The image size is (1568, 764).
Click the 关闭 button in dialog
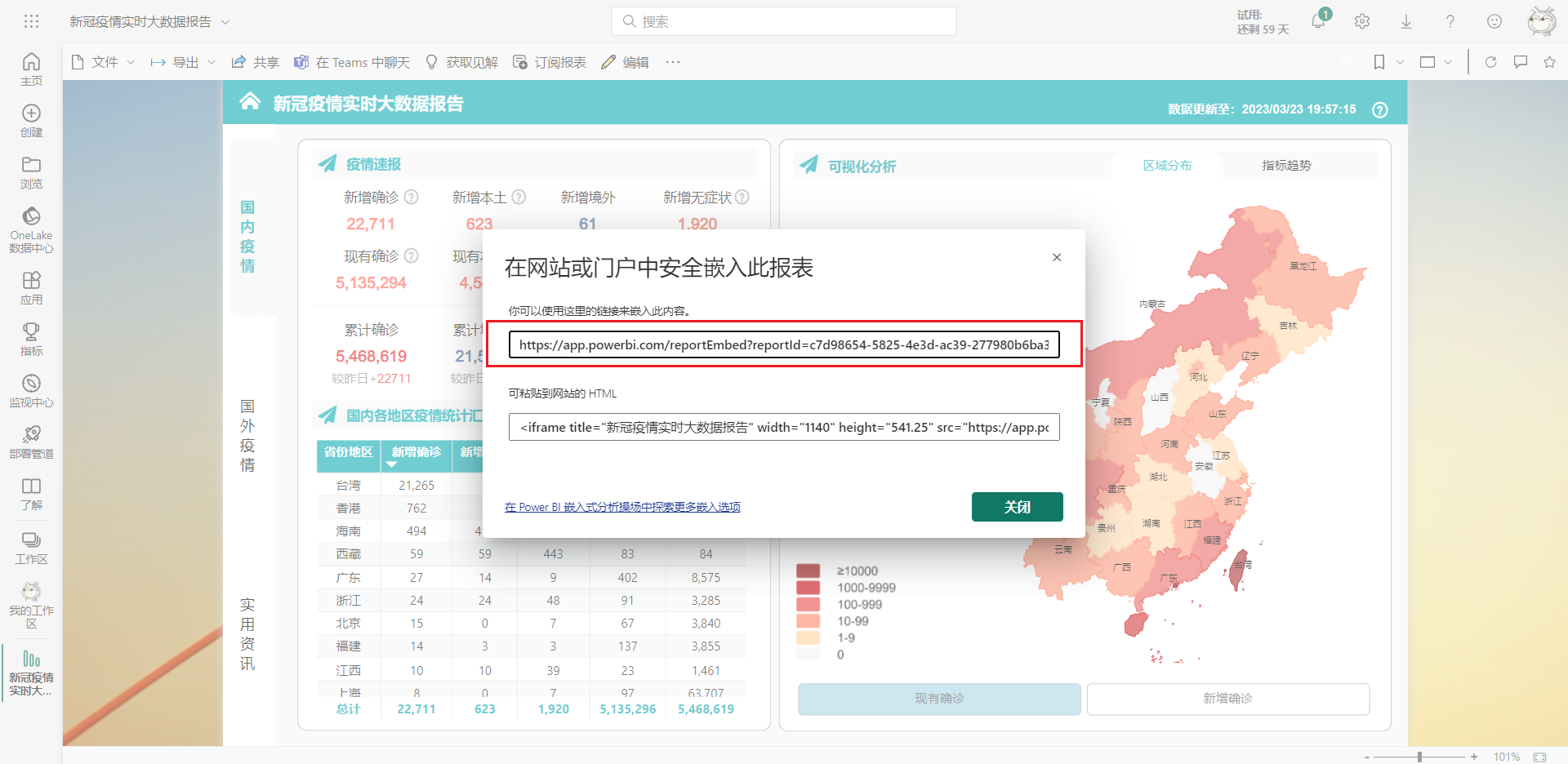coord(1017,507)
